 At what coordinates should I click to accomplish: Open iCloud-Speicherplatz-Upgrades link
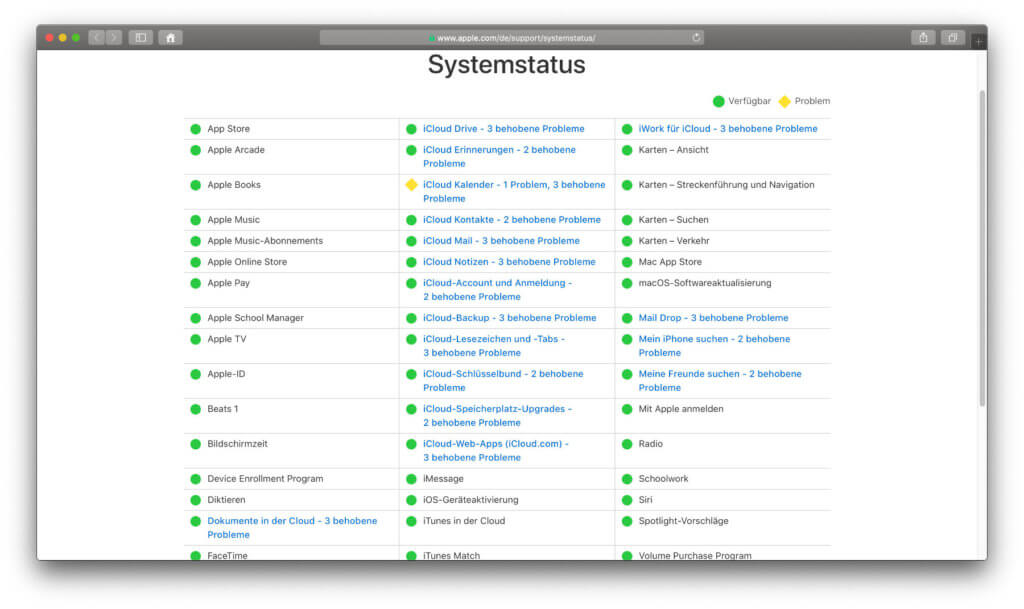(497, 416)
